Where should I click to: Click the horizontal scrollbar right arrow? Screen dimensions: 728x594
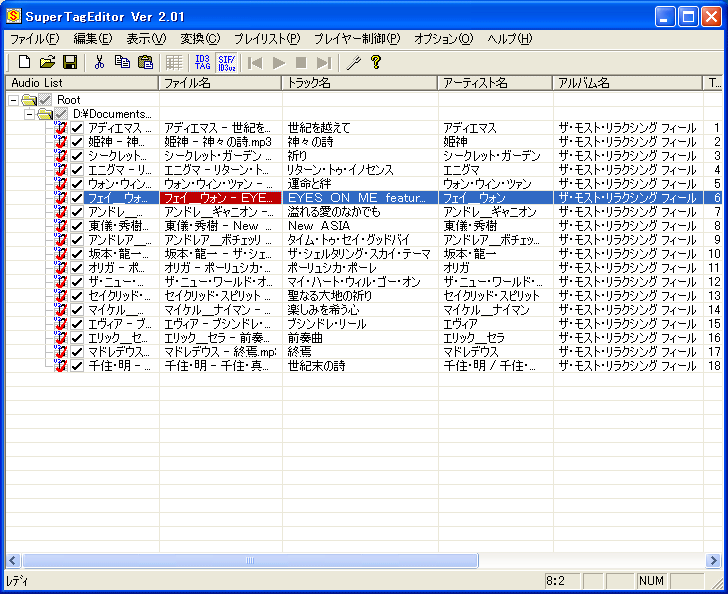[x=714, y=561]
